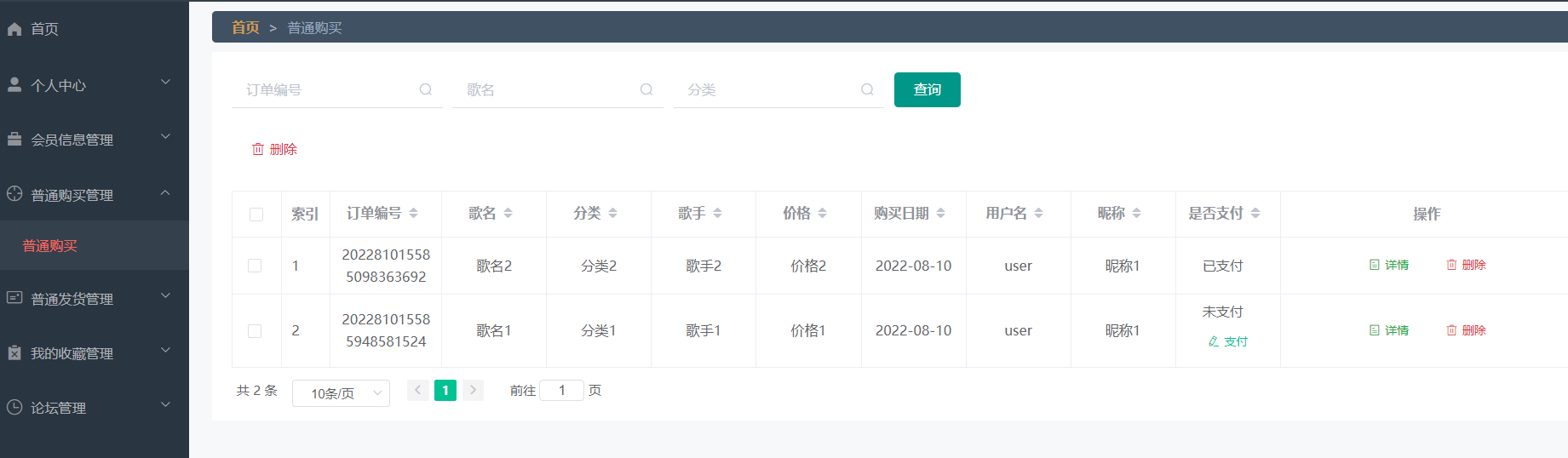The image size is (1568, 458).
Task: Sort by 分类 column arrows
Action: [612, 213]
